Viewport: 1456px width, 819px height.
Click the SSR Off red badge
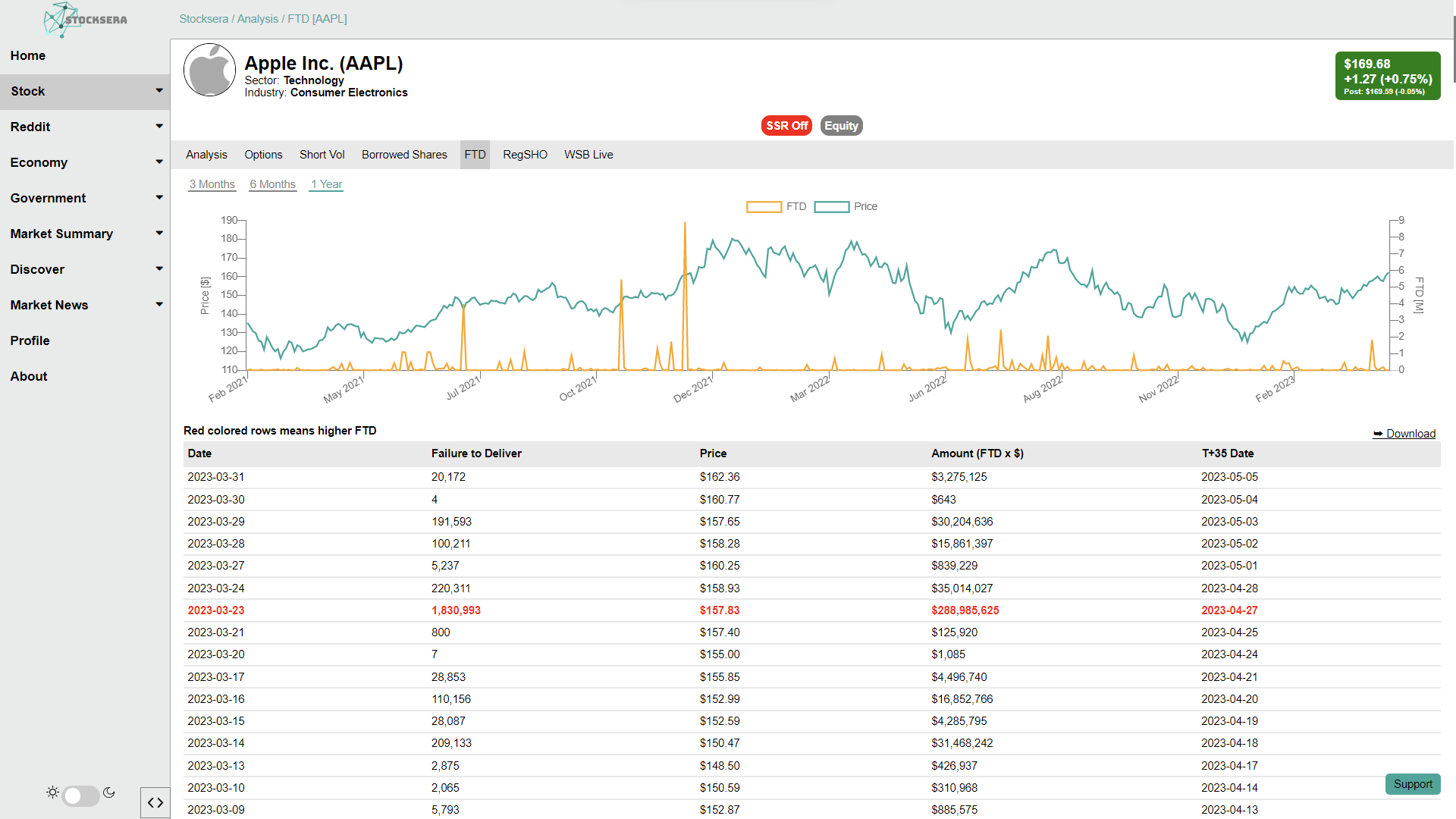[786, 126]
